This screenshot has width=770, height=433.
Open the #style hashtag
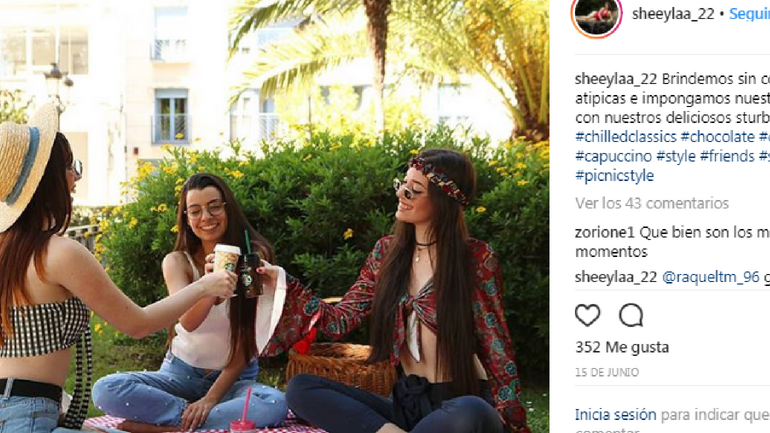[676, 156]
